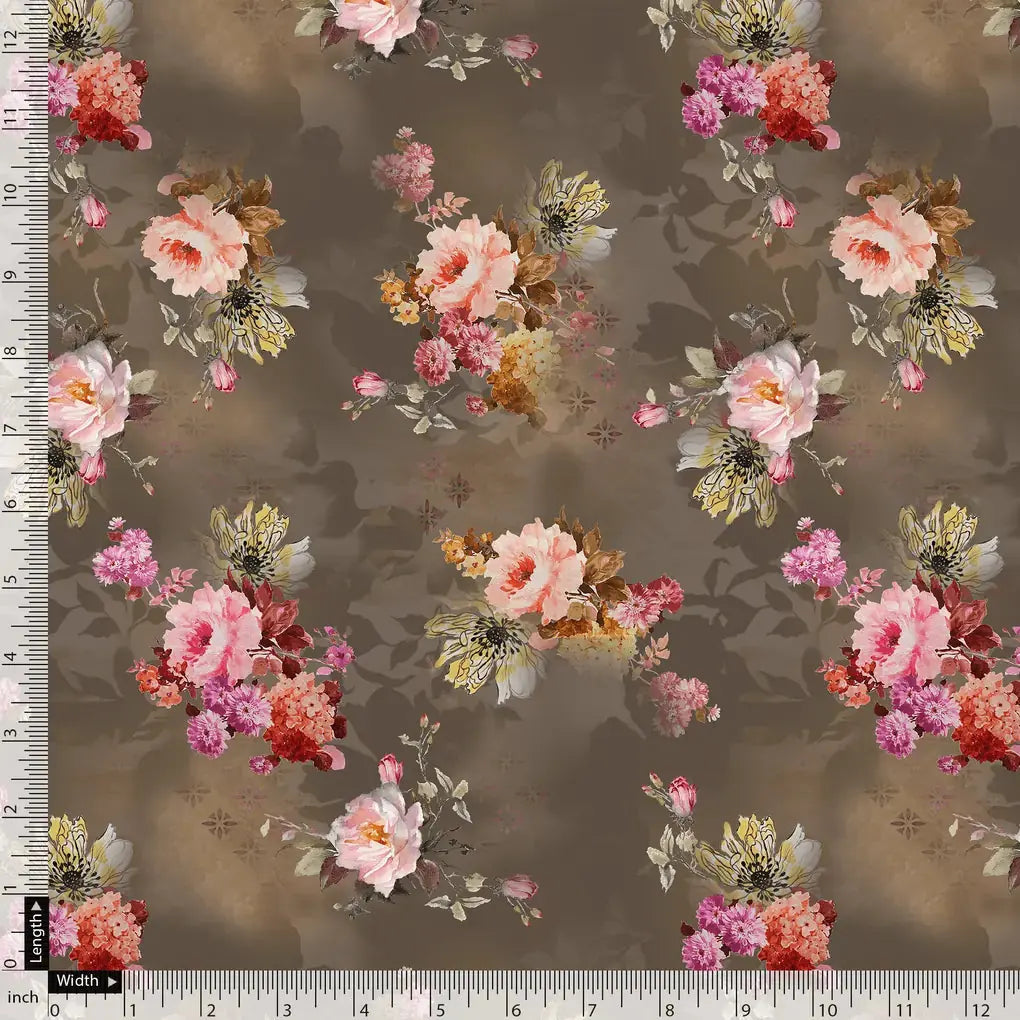Click the number 1 on horizontal ruler
1020x1020 pixels.
[133, 1006]
